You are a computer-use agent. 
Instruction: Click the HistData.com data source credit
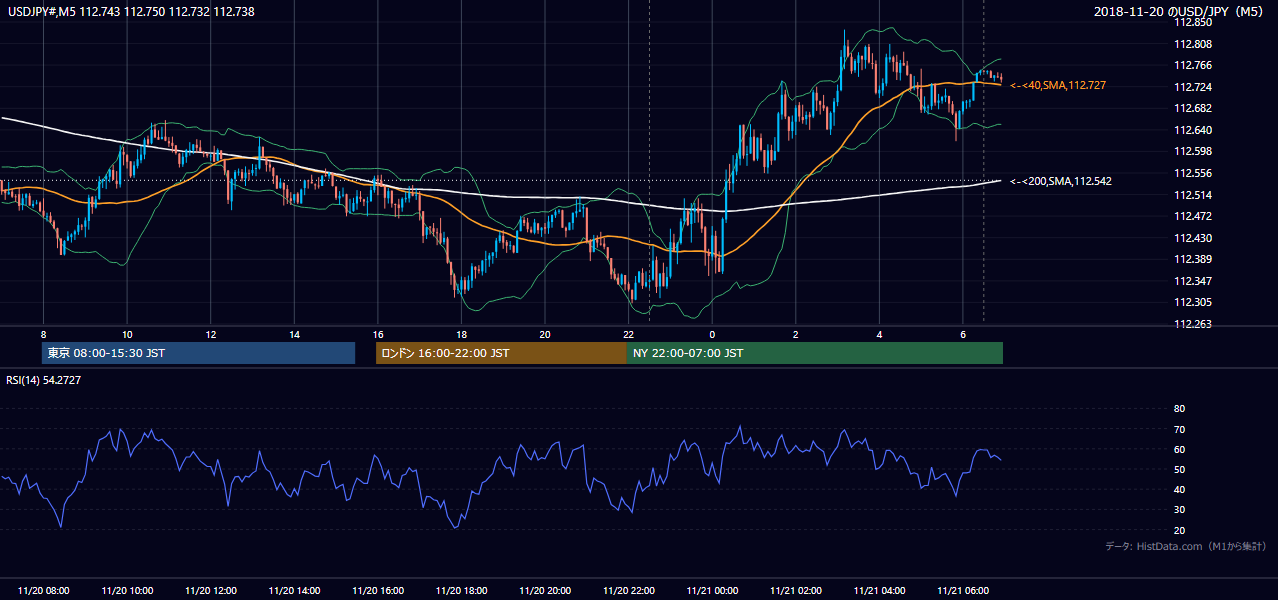coord(1186,546)
